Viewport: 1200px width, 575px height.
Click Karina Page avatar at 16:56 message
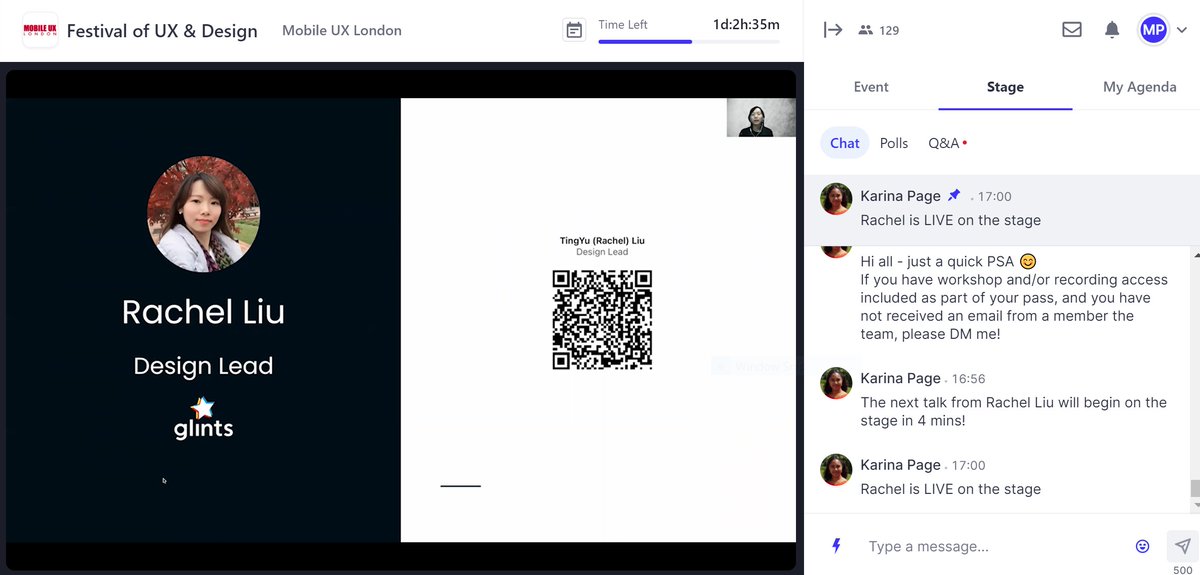pyautogui.click(x=836, y=383)
